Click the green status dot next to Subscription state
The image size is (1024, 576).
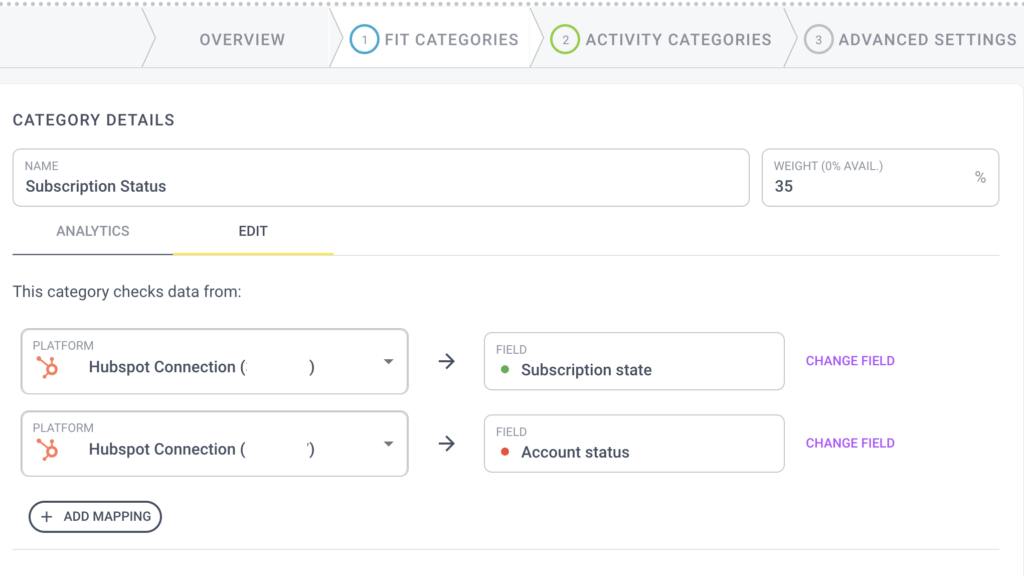[505, 370]
